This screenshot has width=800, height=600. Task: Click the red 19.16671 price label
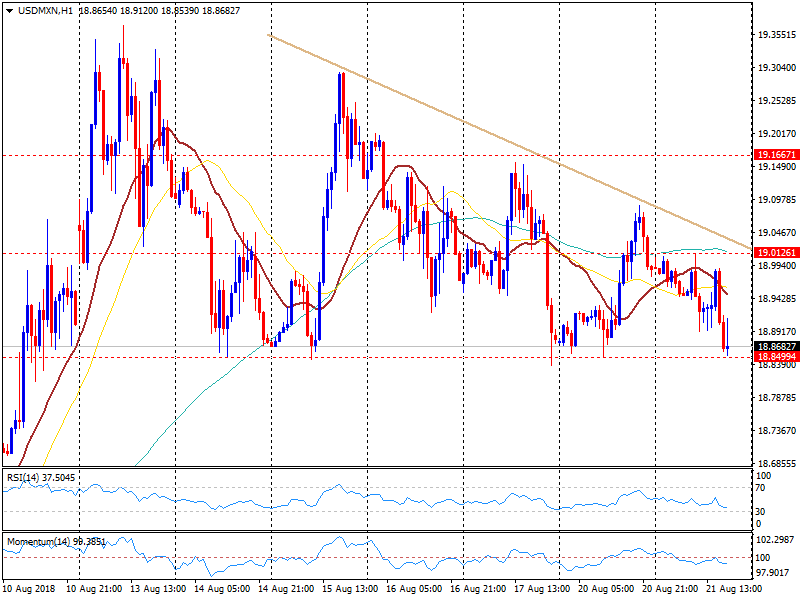776,155
